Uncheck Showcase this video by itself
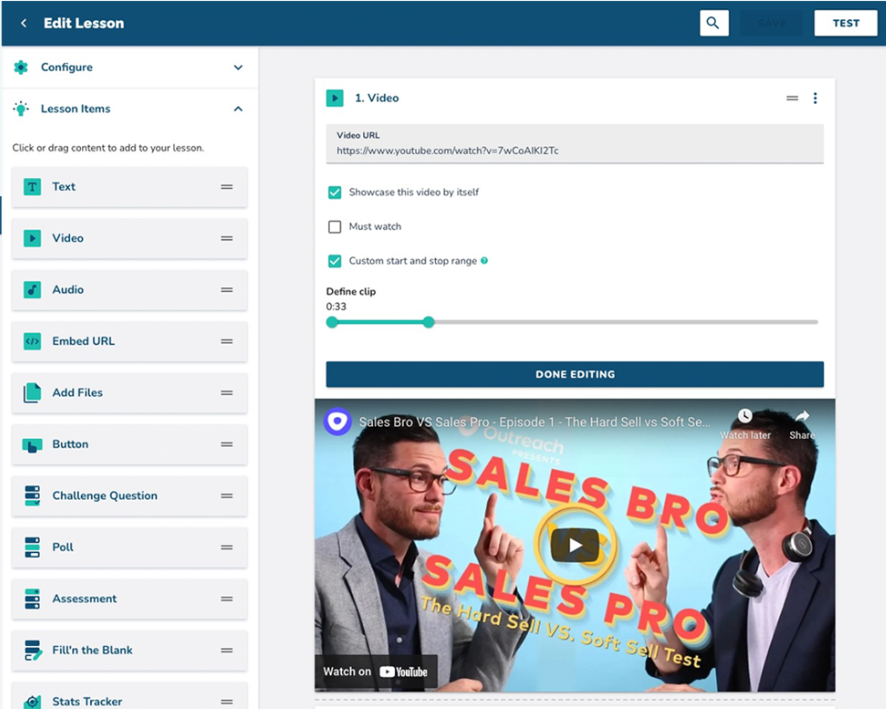This screenshot has width=886, height=718. (335, 192)
